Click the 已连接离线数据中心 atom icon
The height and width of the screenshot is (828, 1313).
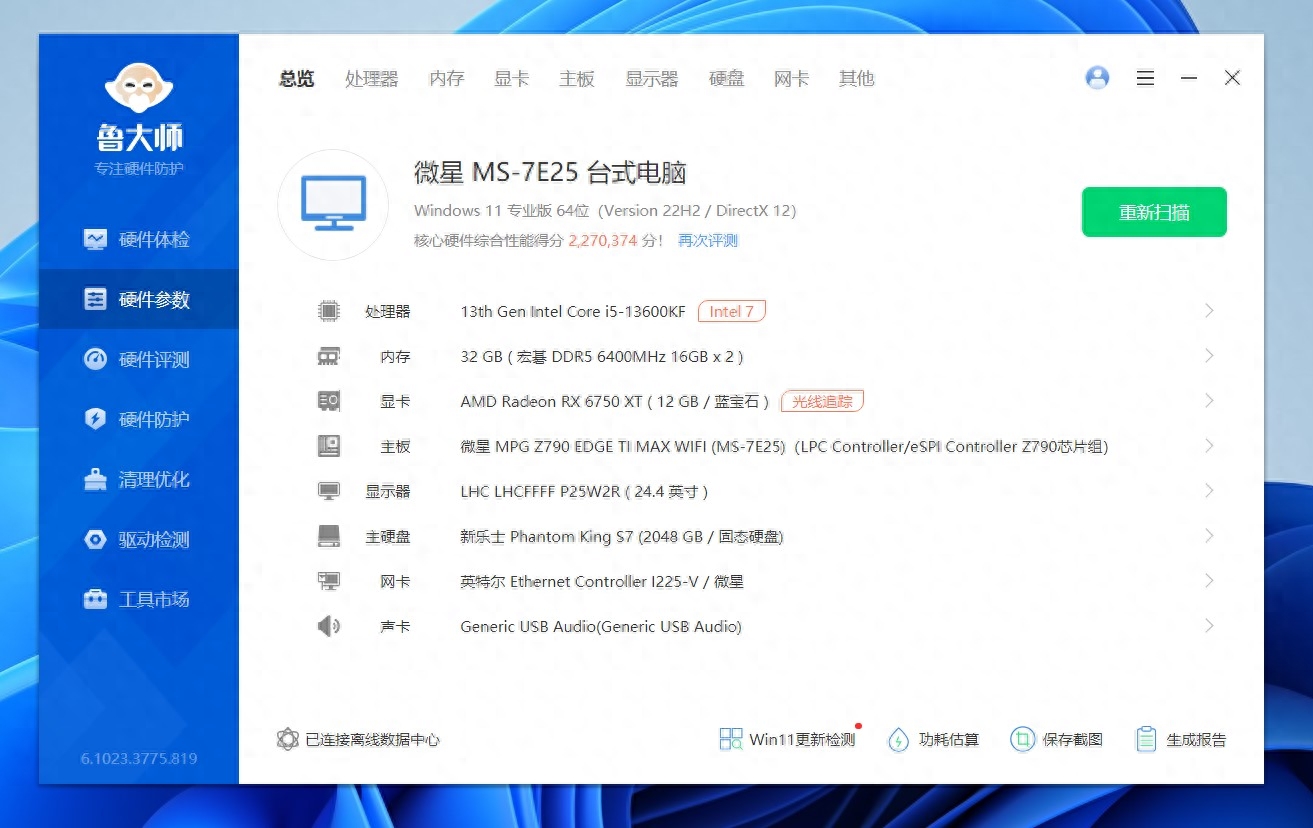tap(288, 740)
